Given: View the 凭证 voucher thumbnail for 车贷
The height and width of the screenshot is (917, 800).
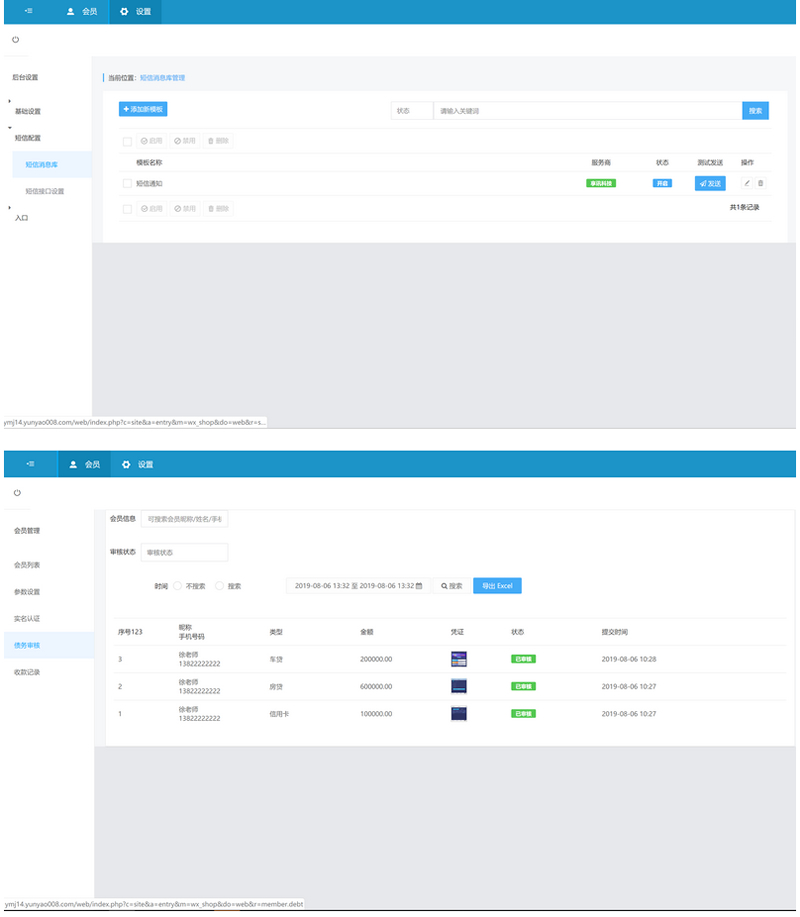Looking at the screenshot, I should [x=458, y=659].
